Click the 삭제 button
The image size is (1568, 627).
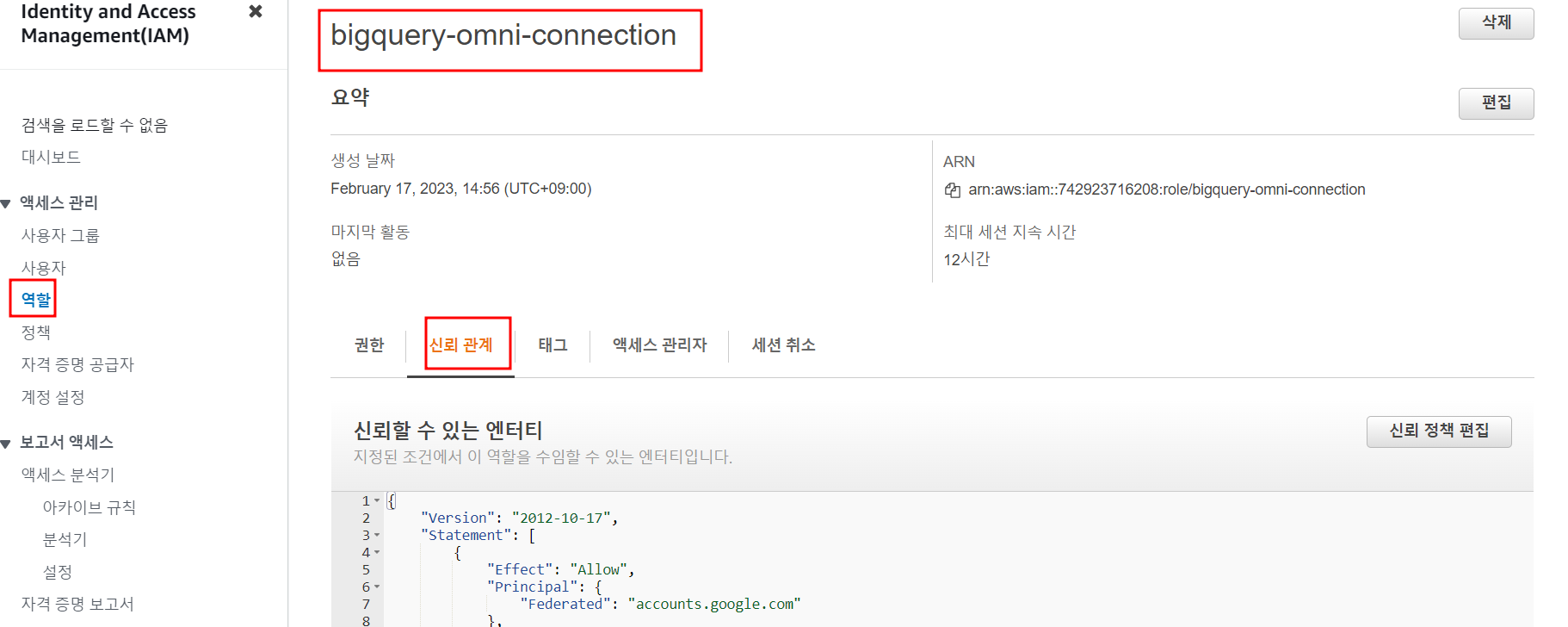[1496, 23]
